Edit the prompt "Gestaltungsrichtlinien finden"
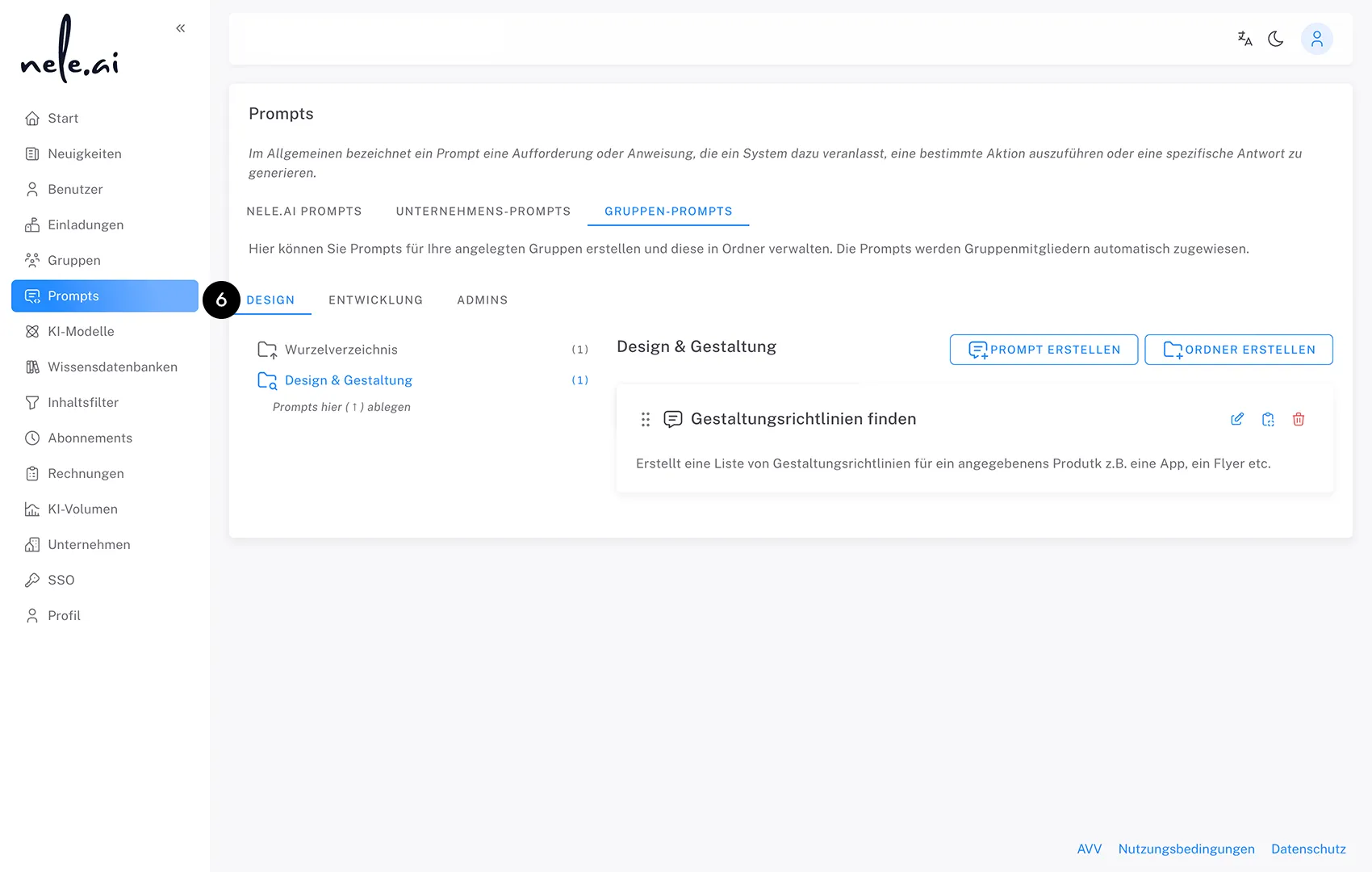 (1237, 419)
